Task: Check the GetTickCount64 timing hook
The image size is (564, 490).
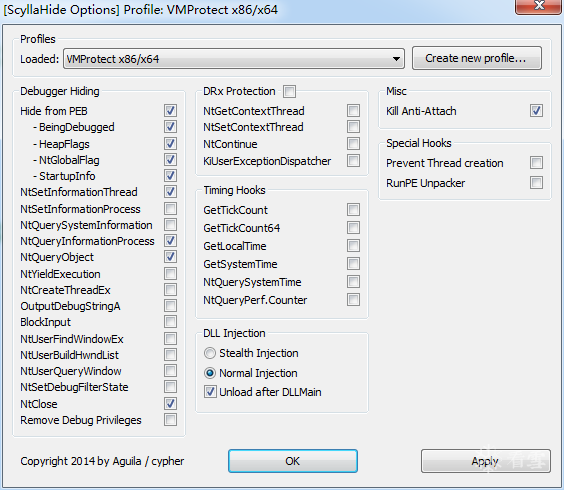Action: (x=354, y=227)
